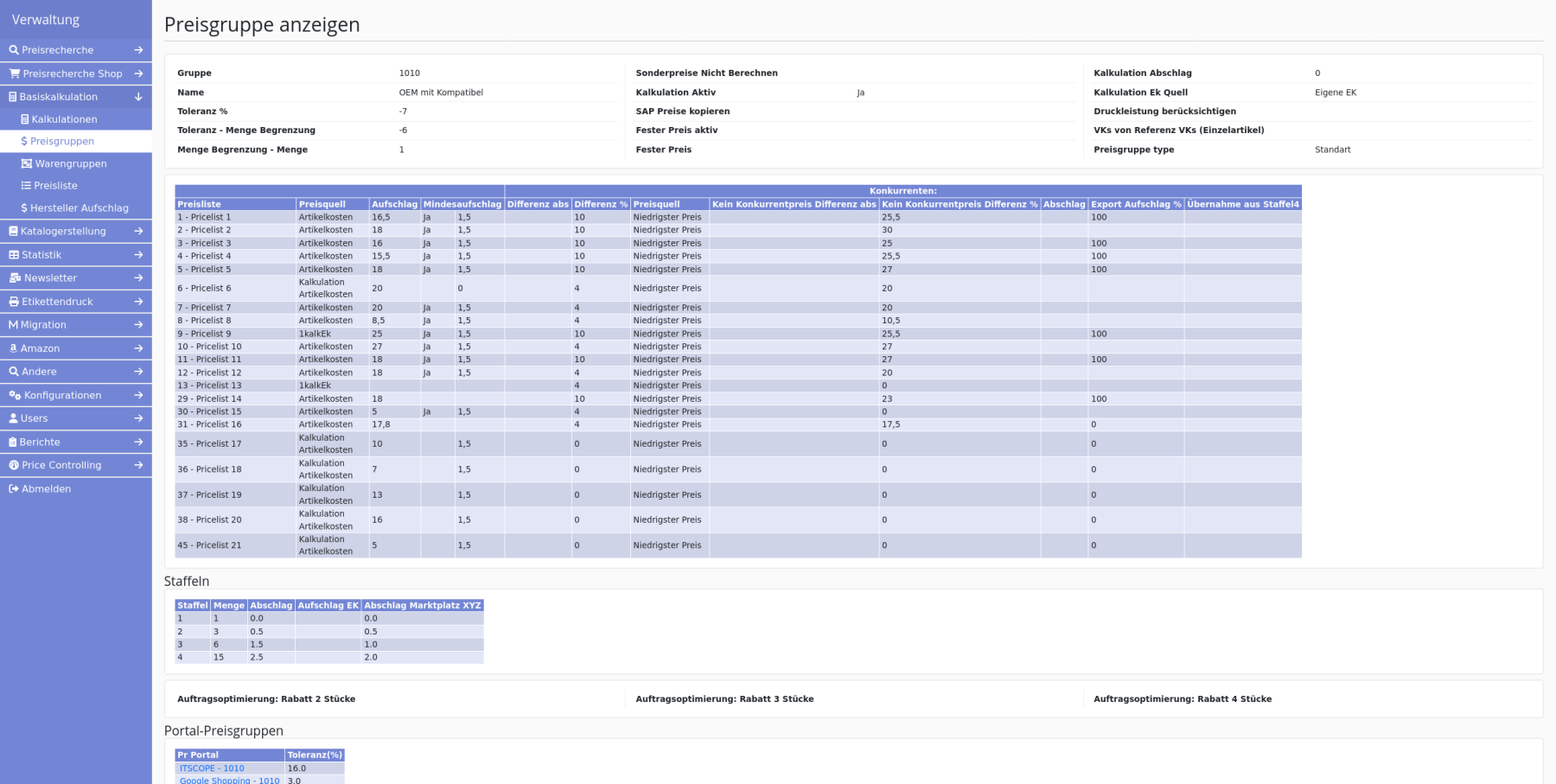Select the row 45 - Pricelist 21
Screen dimensions: 1556x784
click(738, 545)
